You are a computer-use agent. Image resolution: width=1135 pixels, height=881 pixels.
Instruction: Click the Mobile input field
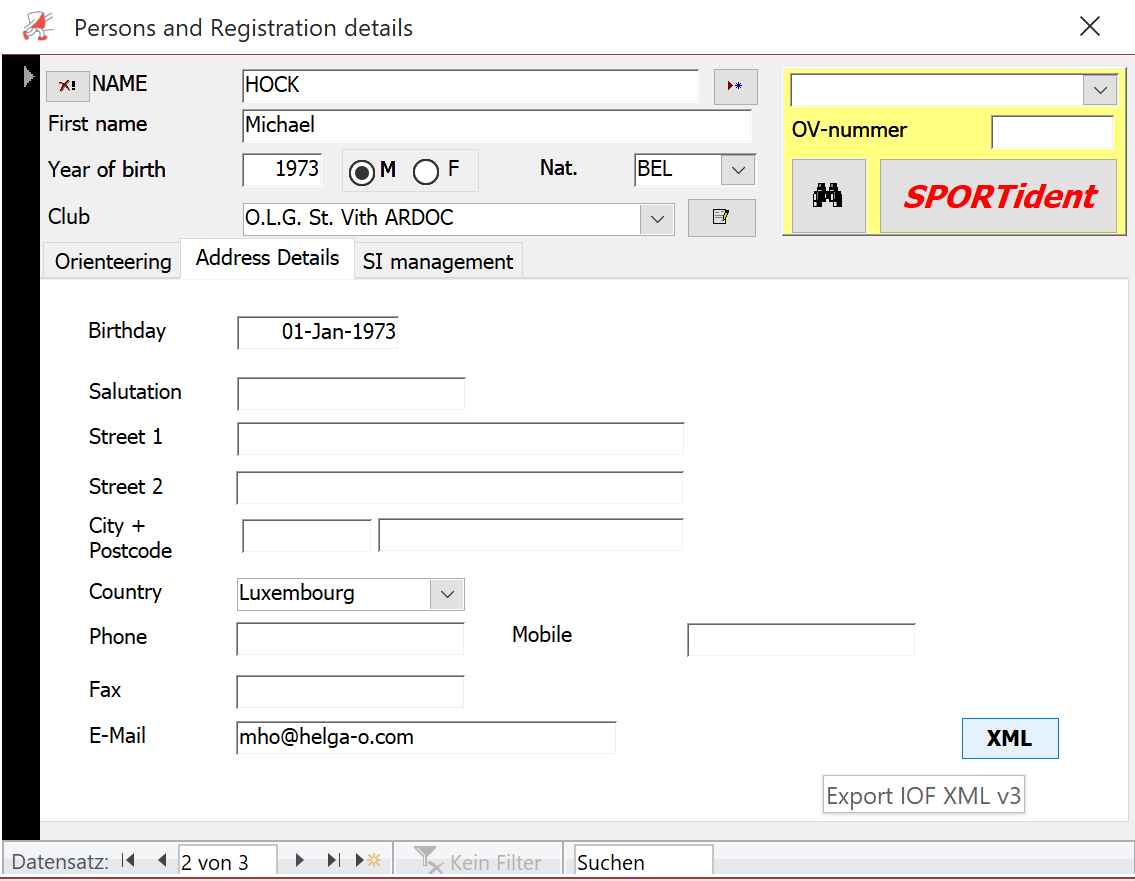click(x=801, y=640)
